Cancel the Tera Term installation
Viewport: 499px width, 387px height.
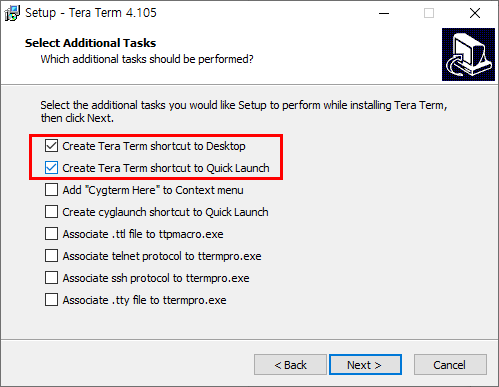(x=450, y=365)
